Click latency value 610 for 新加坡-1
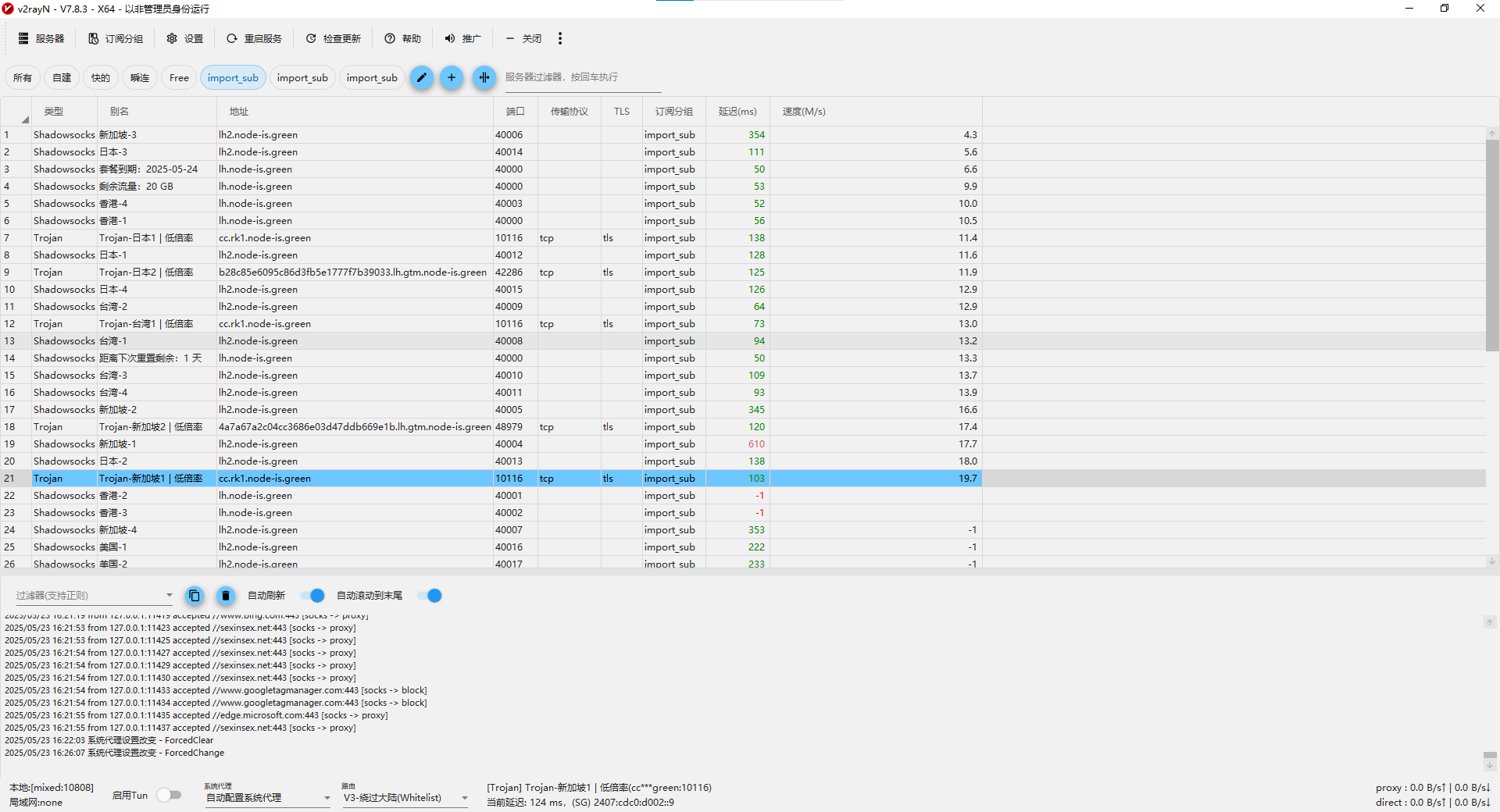The image size is (1500, 812). [756, 444]
